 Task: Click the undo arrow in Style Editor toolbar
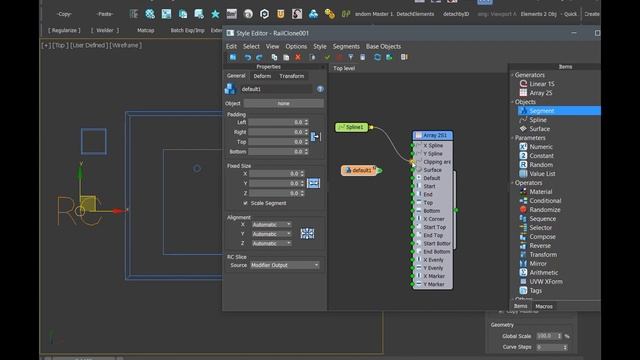pos(247,57)
